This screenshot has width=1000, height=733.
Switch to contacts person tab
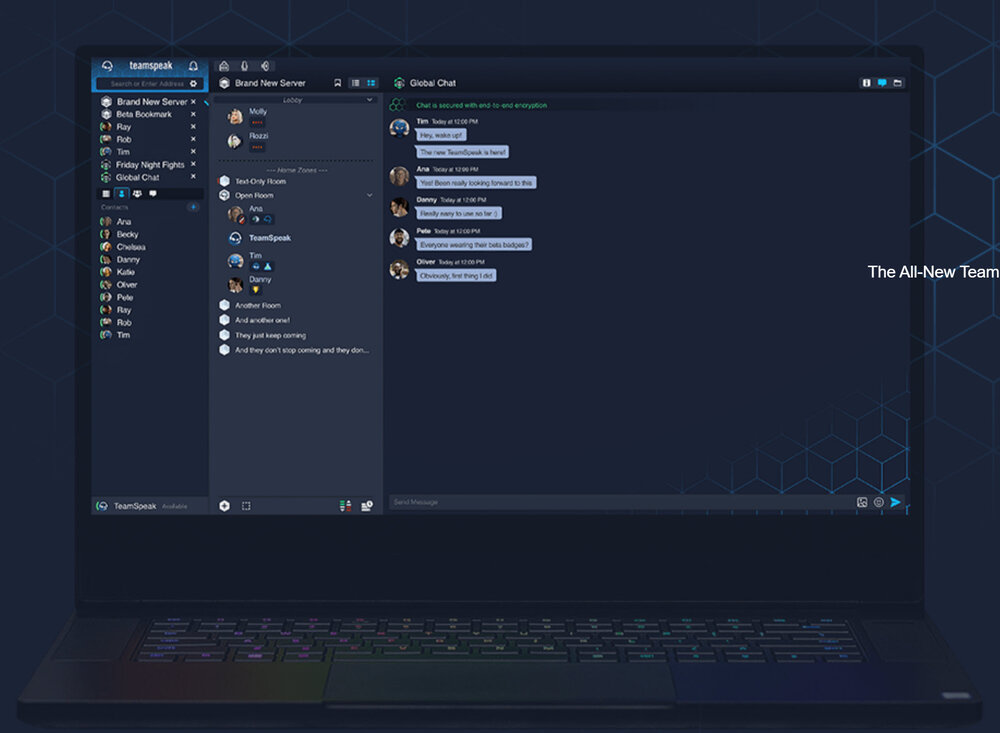121,193
